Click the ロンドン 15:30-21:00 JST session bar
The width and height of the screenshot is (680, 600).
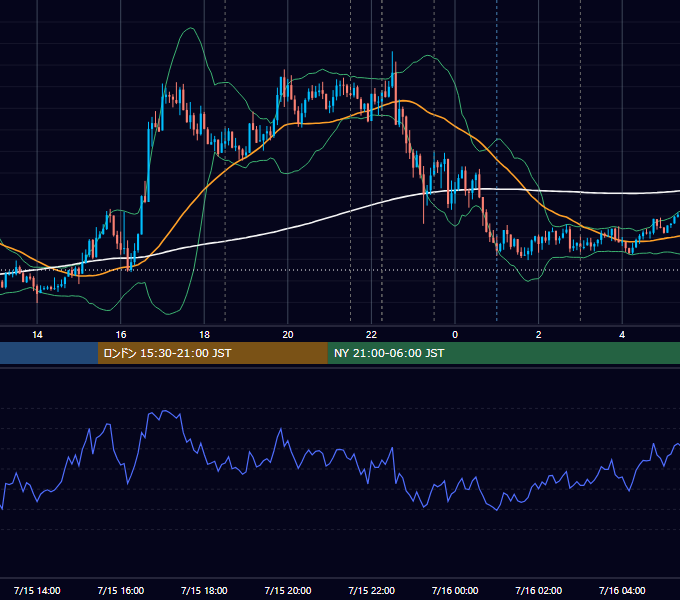coord(212,353)
